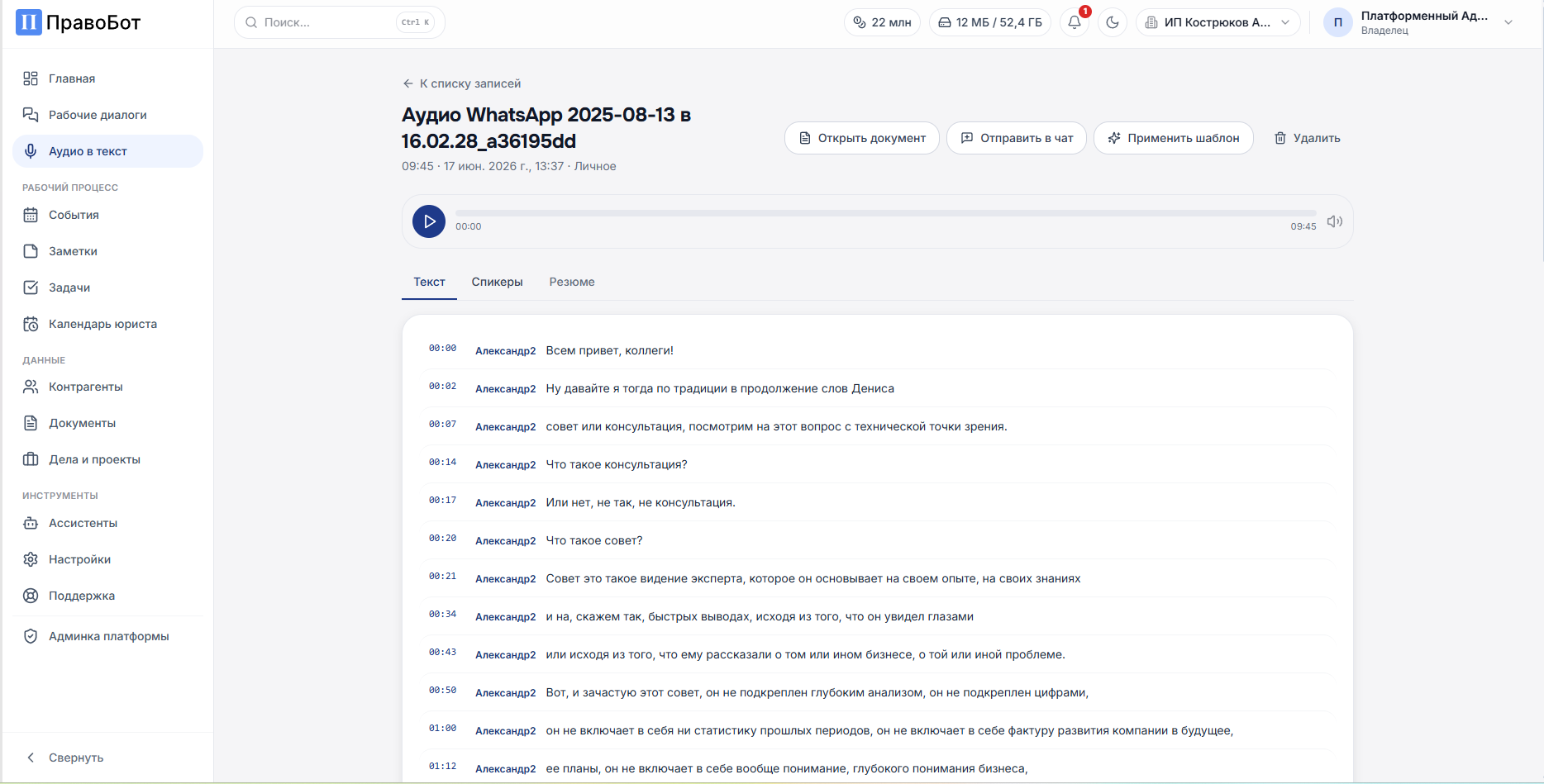The width and height of the screenshot is (1544, 784).
Task: Open the ИП Кострюков organization dropdown
Action: 1218,22
